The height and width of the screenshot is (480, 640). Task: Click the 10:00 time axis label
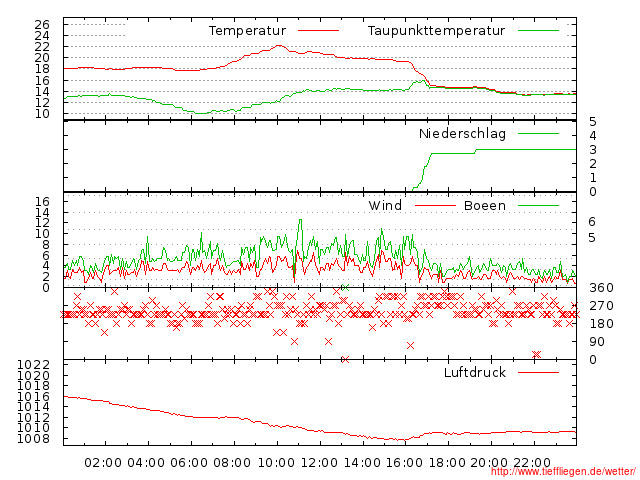click(x=276, y=463)
